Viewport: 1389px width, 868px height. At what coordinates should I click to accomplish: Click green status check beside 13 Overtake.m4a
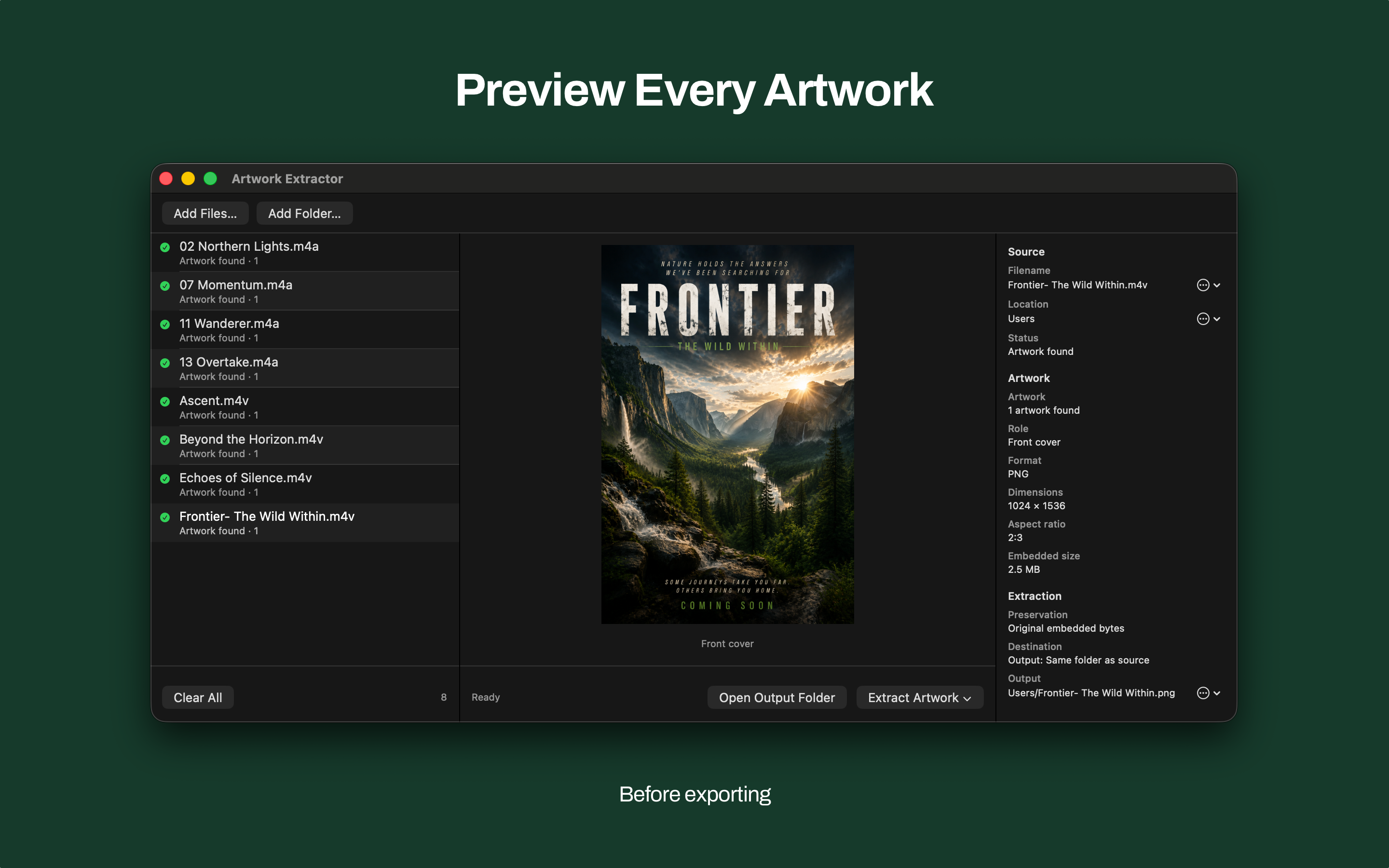(165, 363)
